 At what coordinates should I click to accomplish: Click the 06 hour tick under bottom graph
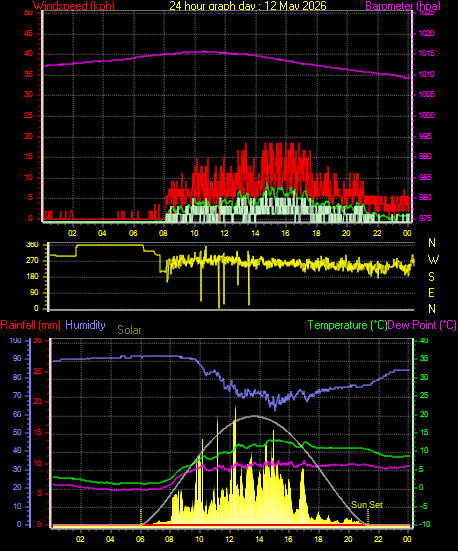click(x=140, y=539)
